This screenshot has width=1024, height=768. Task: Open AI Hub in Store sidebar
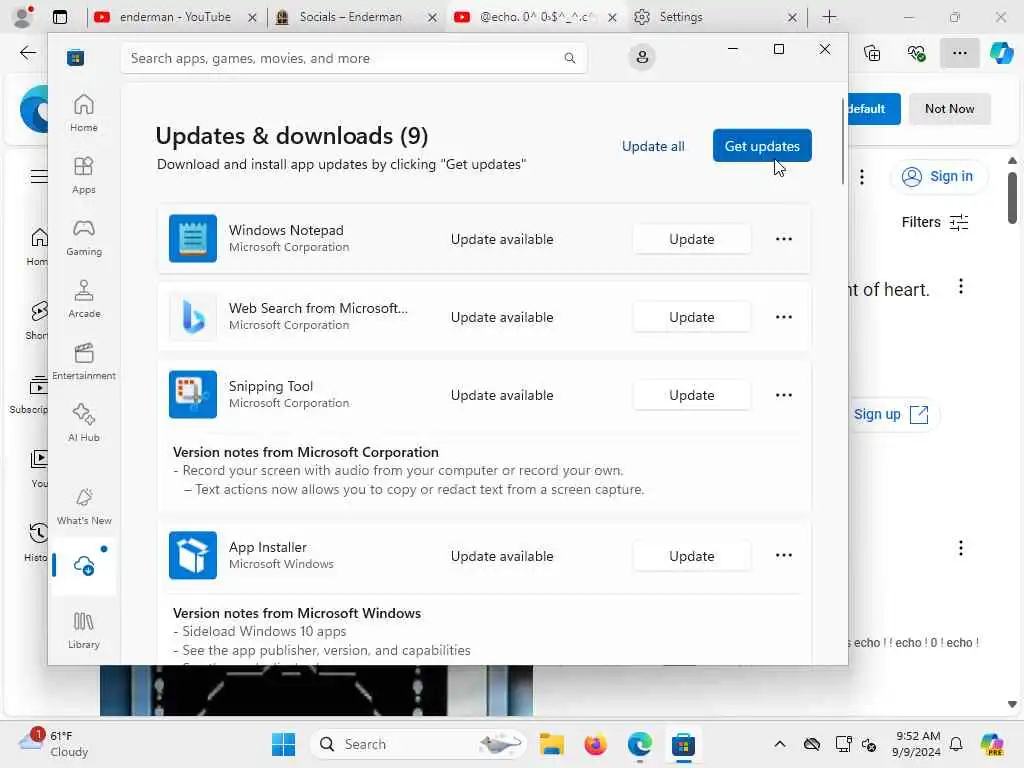84,423
